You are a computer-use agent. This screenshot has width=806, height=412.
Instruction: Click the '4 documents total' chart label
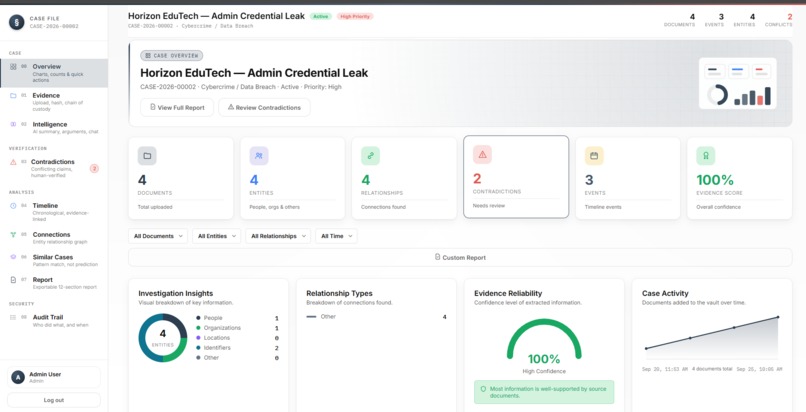tap(712, 369)
